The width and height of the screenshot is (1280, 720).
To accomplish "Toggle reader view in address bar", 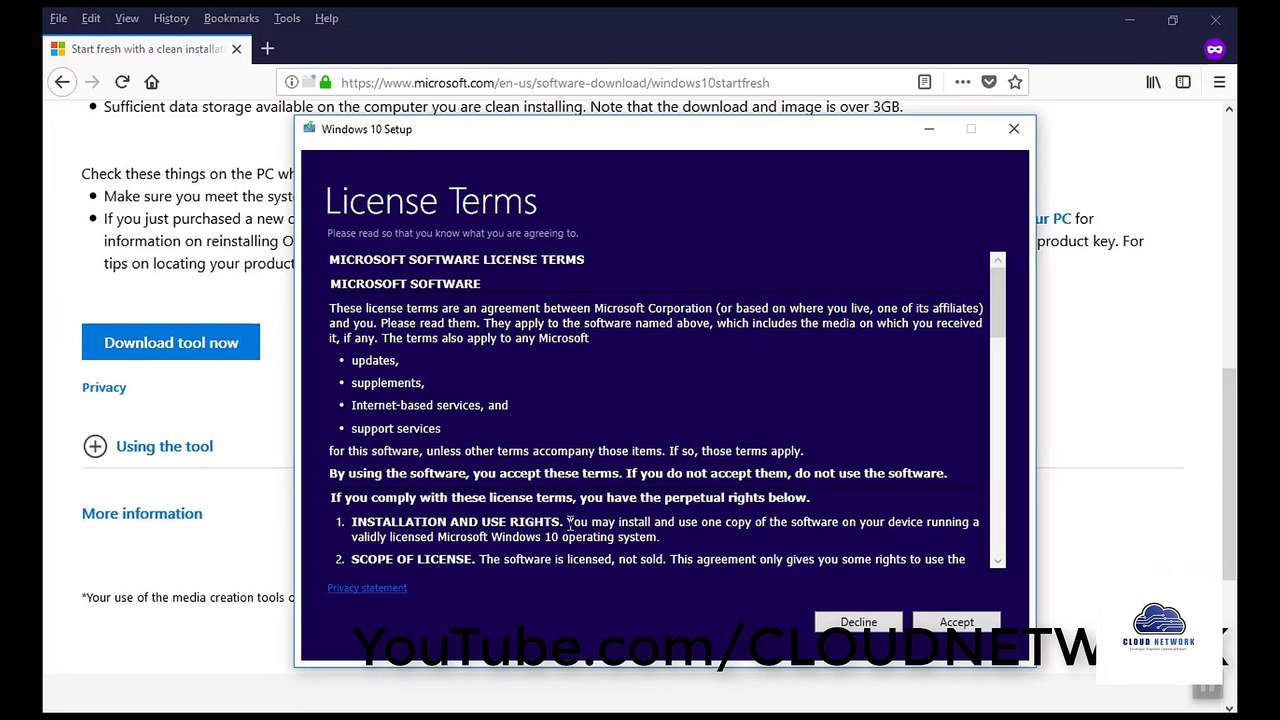I will (x=925, y=82).
